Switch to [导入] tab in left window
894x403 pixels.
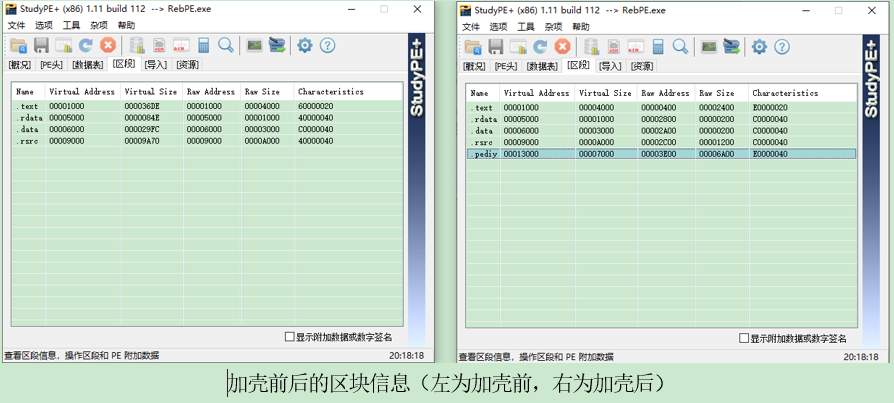[x=156, y=64]
